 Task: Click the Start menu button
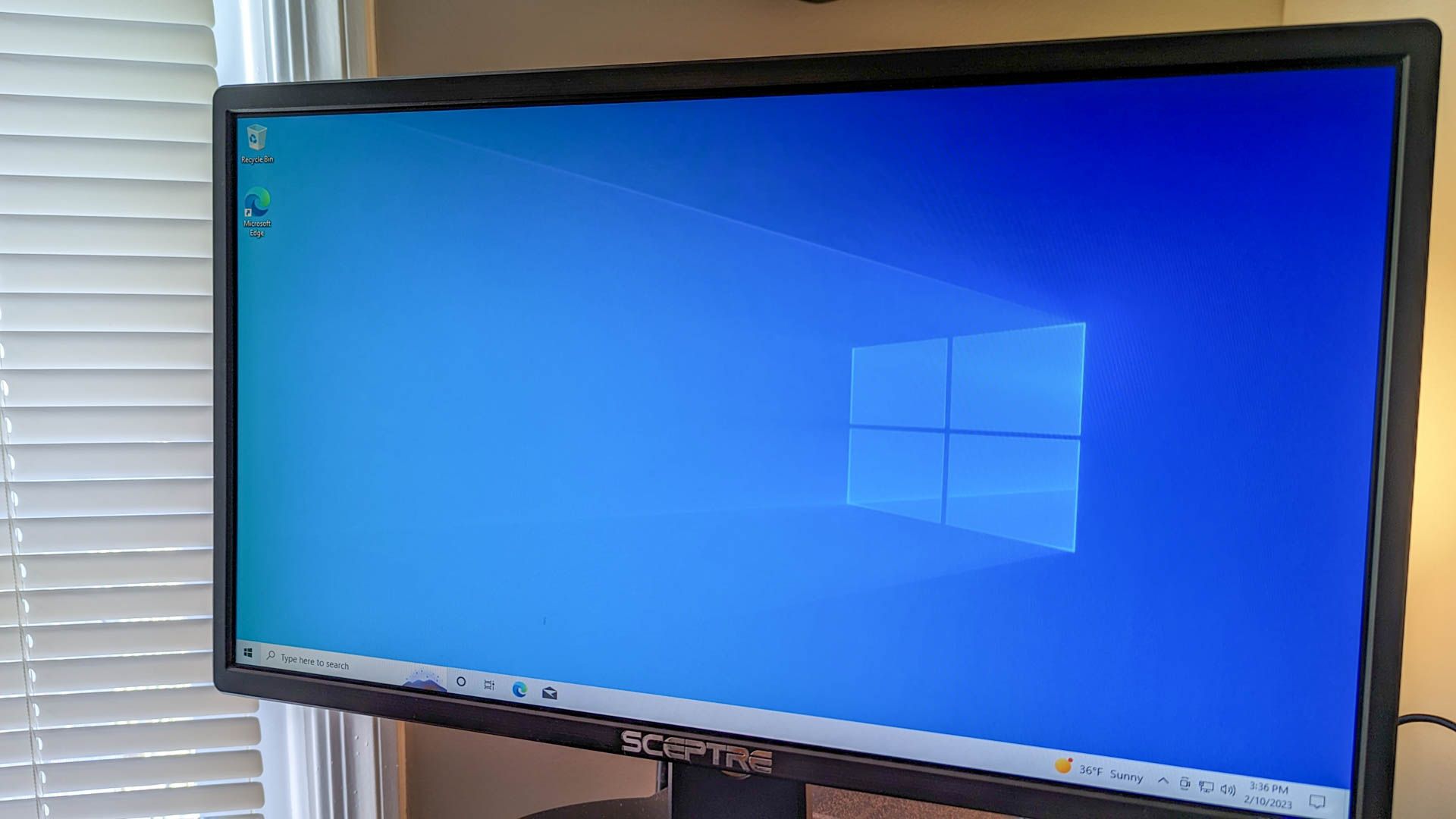tap(247, 656)
